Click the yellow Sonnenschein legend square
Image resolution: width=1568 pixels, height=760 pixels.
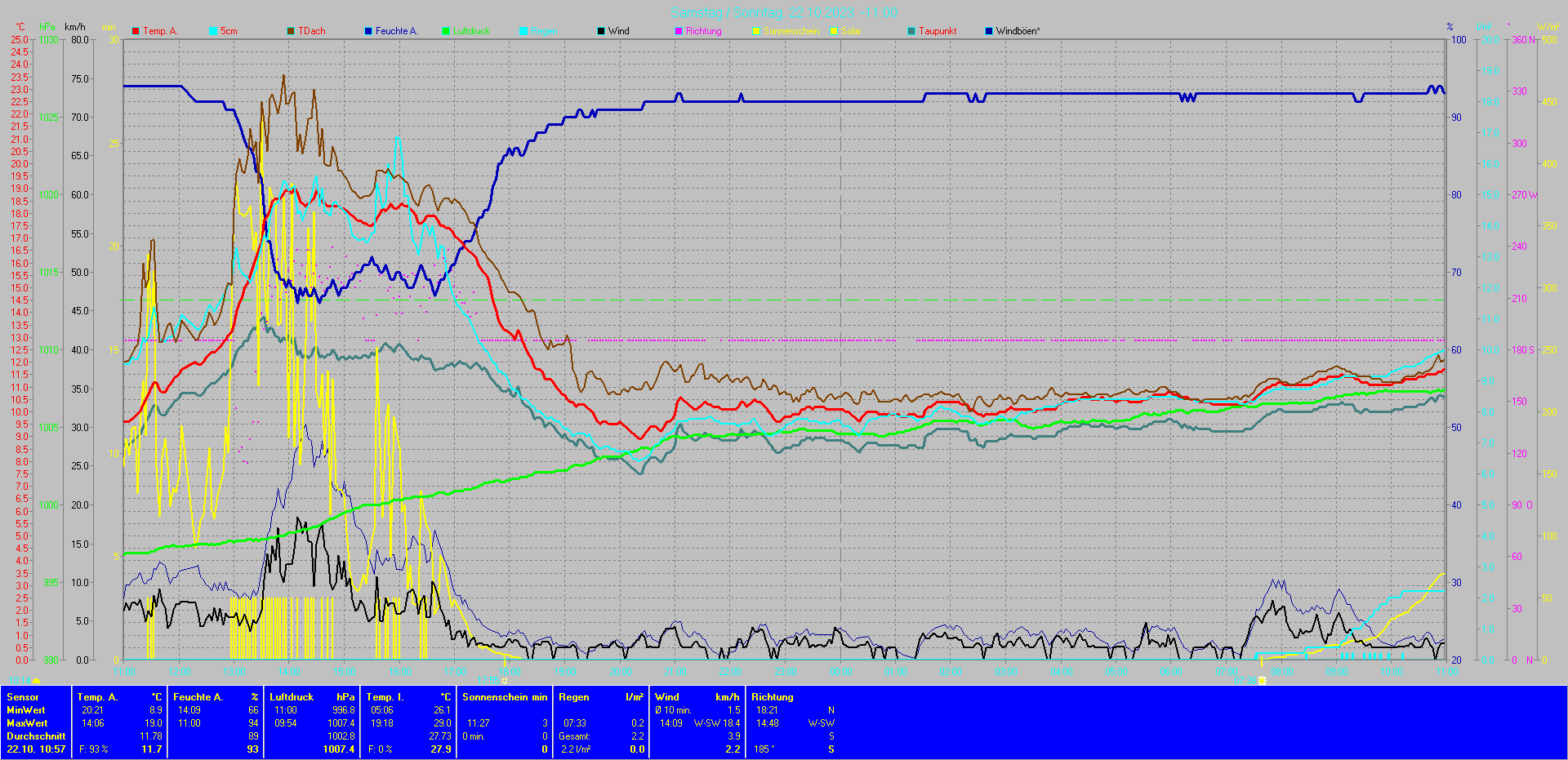[x=756, y=31]
